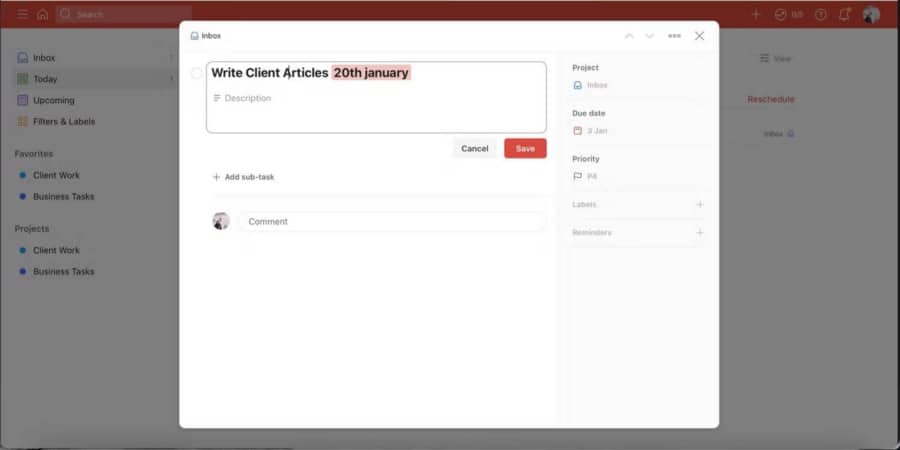Add a reminder with plus icon
Viewport: 900px width, 450px height.
pos(700,232)
